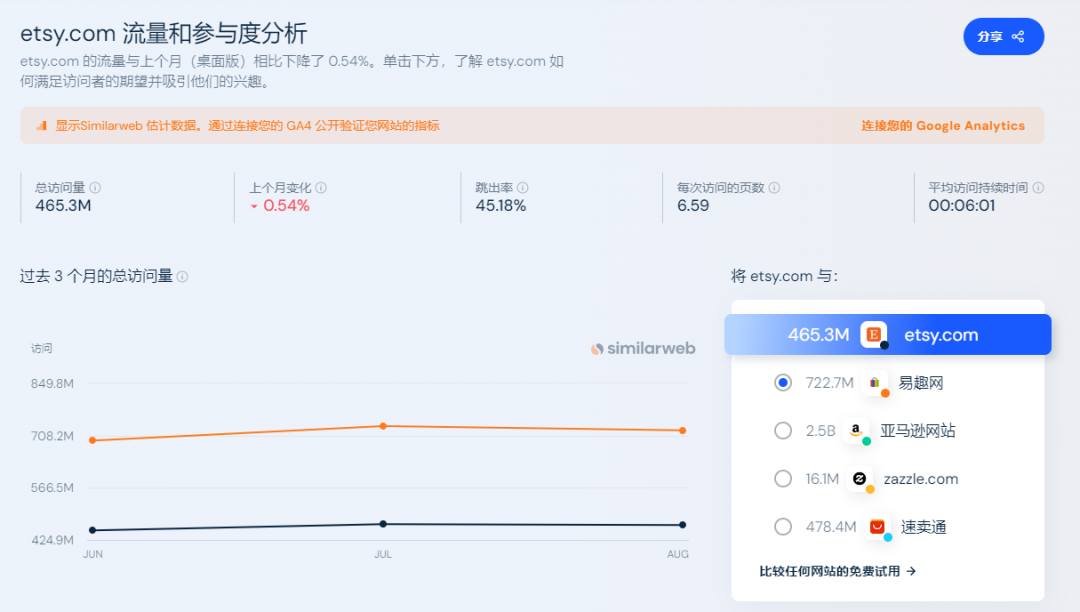Open the 跳出率 info tooltip icon

pos(524,186)
